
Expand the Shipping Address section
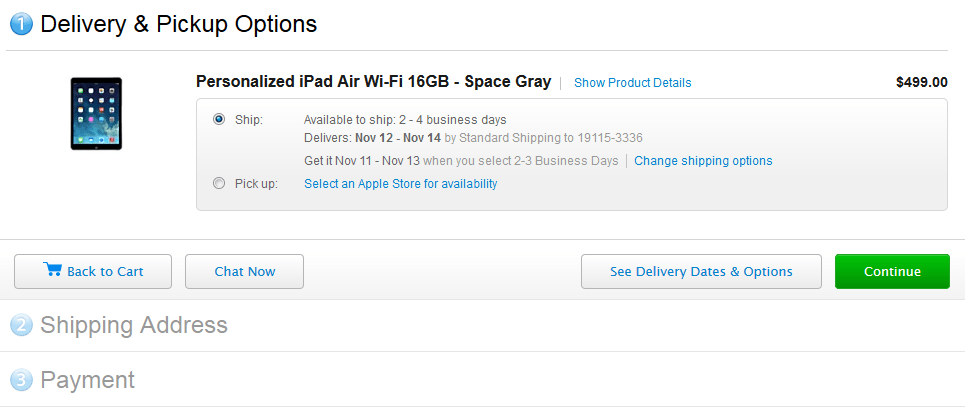[x=134, y=325]
